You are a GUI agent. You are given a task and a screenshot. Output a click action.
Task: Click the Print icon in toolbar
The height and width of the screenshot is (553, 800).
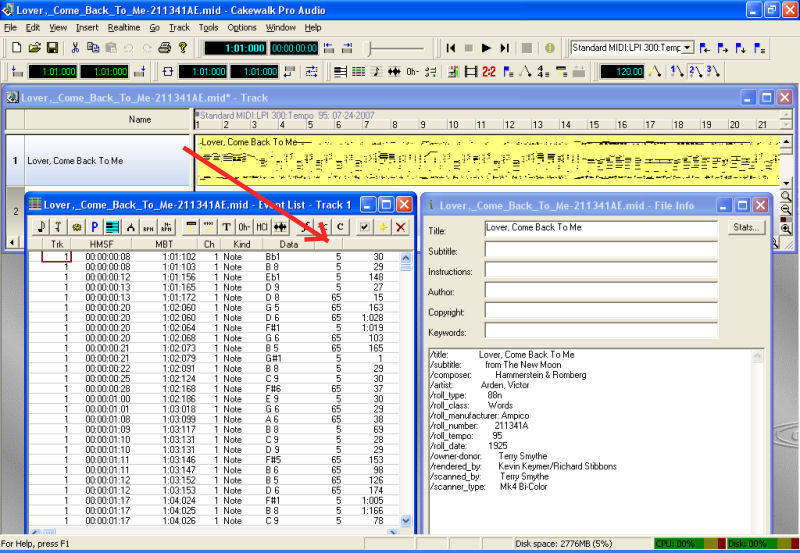pyautogui.click(x=165, y=48)
